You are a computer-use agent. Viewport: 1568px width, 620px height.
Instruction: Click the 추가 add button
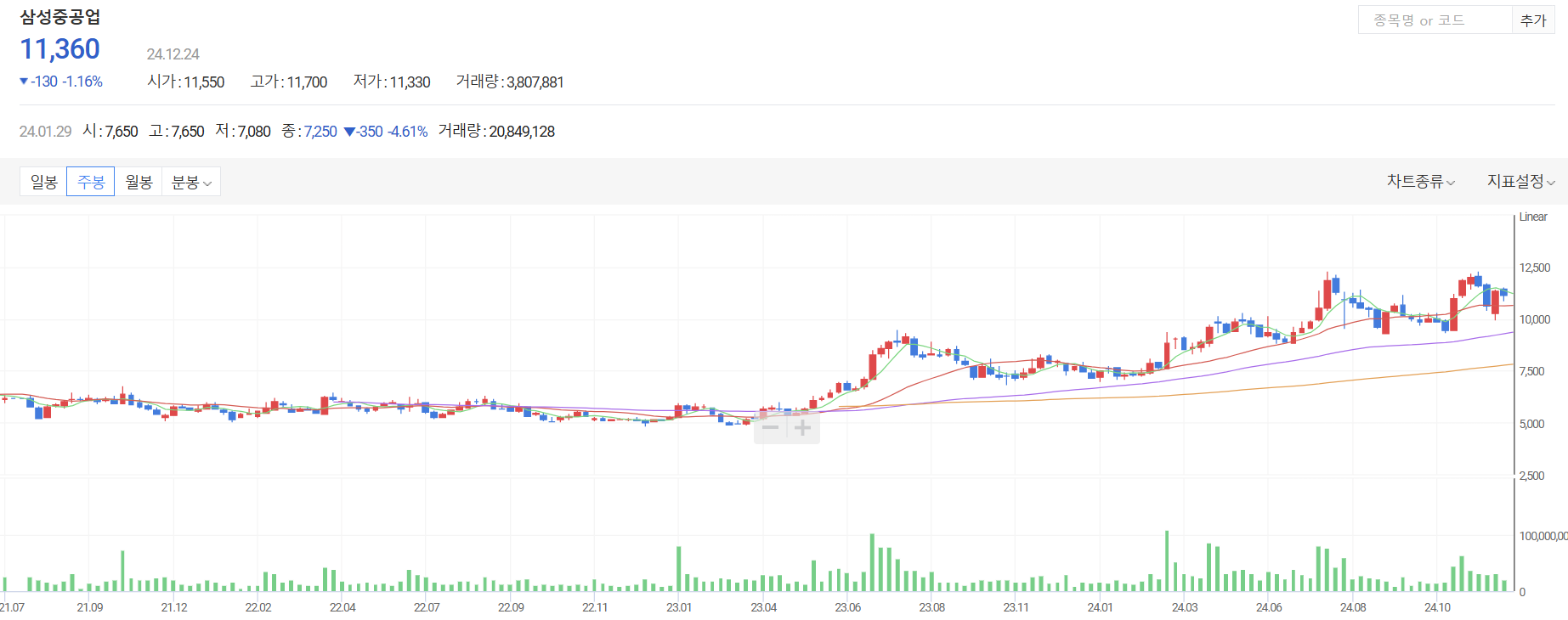click(x=1533, y=20)
